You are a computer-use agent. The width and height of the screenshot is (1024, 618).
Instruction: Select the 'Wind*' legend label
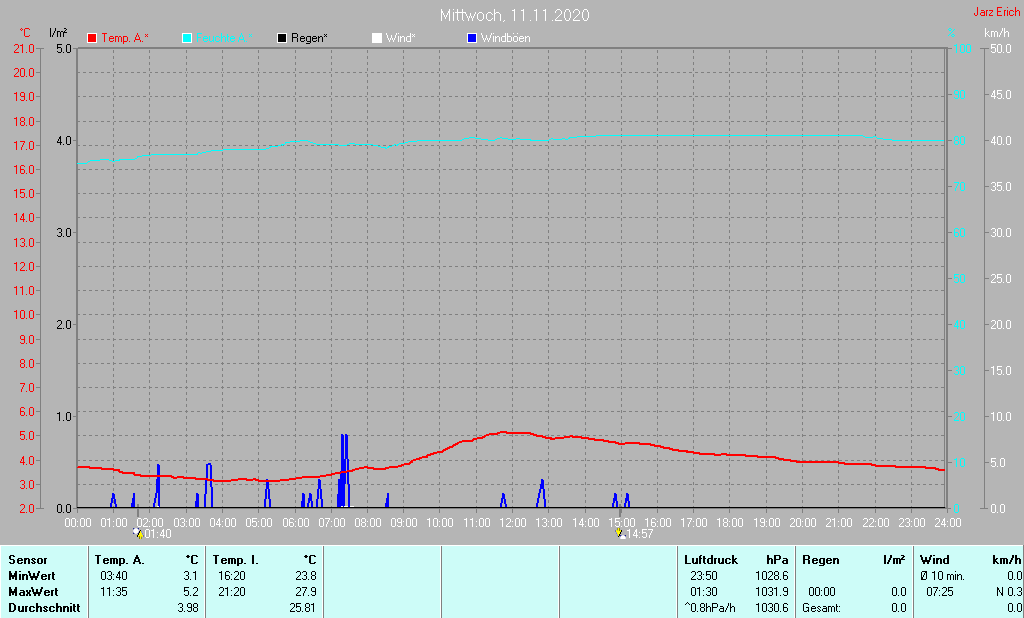[400, 38]
